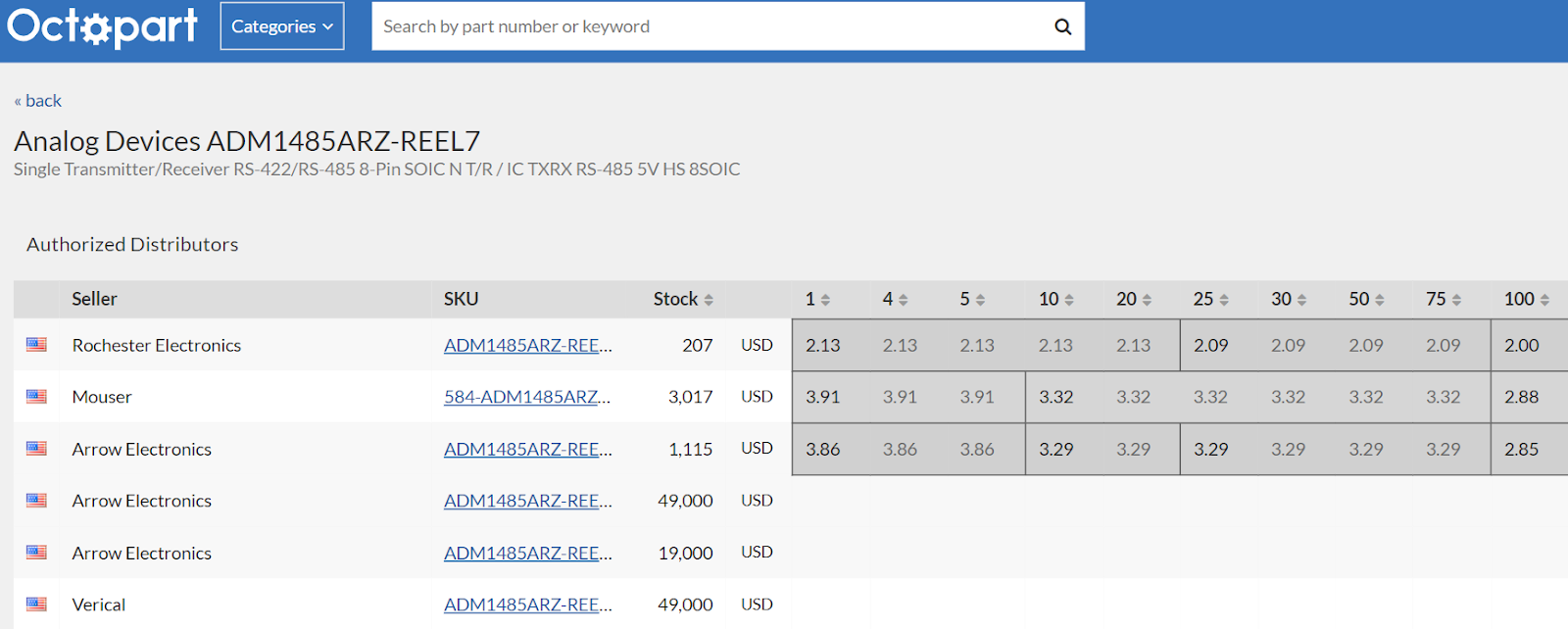Open Verical SKU link
Viewport: 1568px width, 629px height.
click(528, 605)
